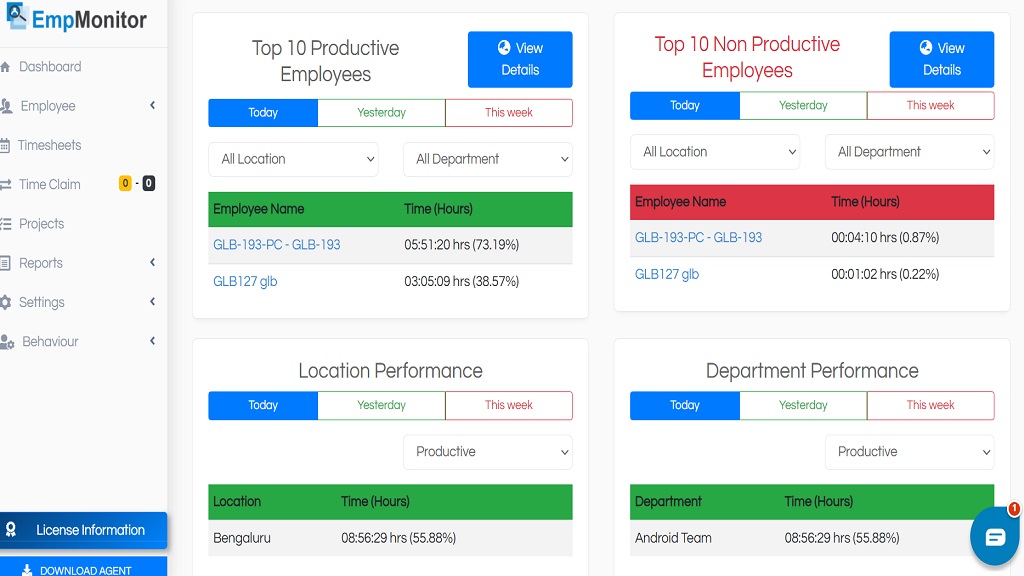Open Productive dropdown in Location Performance
This screenshot has height=576, width=1024.
click(x=488, y=452)
